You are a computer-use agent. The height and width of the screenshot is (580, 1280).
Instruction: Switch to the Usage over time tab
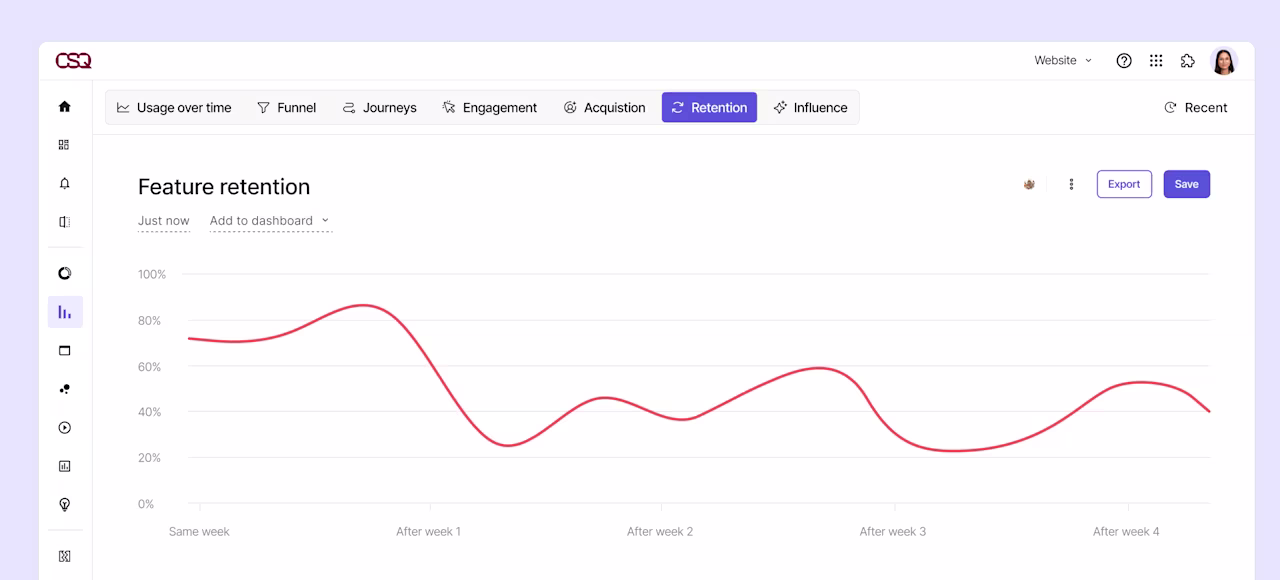(174, 108)
